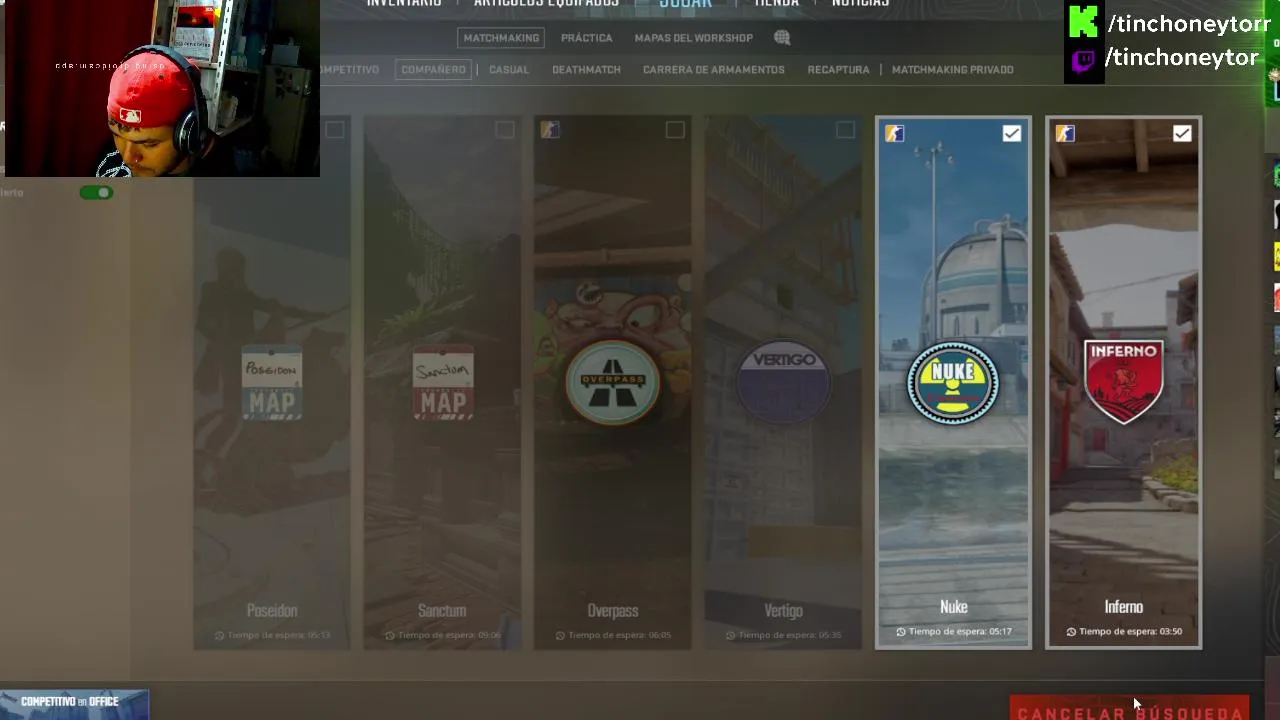Click the Sanctum map badge
This screenshot has height=720, width=1280.
click(442, 383)
